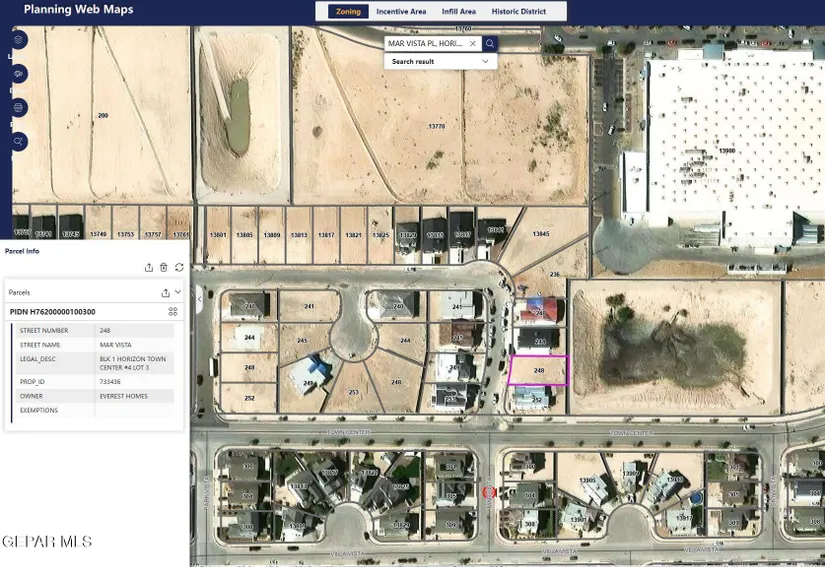The height and width of the screenshot is (567, 825).
Task: Open the PIDN record actions grid icon
Action: point(173,312)
